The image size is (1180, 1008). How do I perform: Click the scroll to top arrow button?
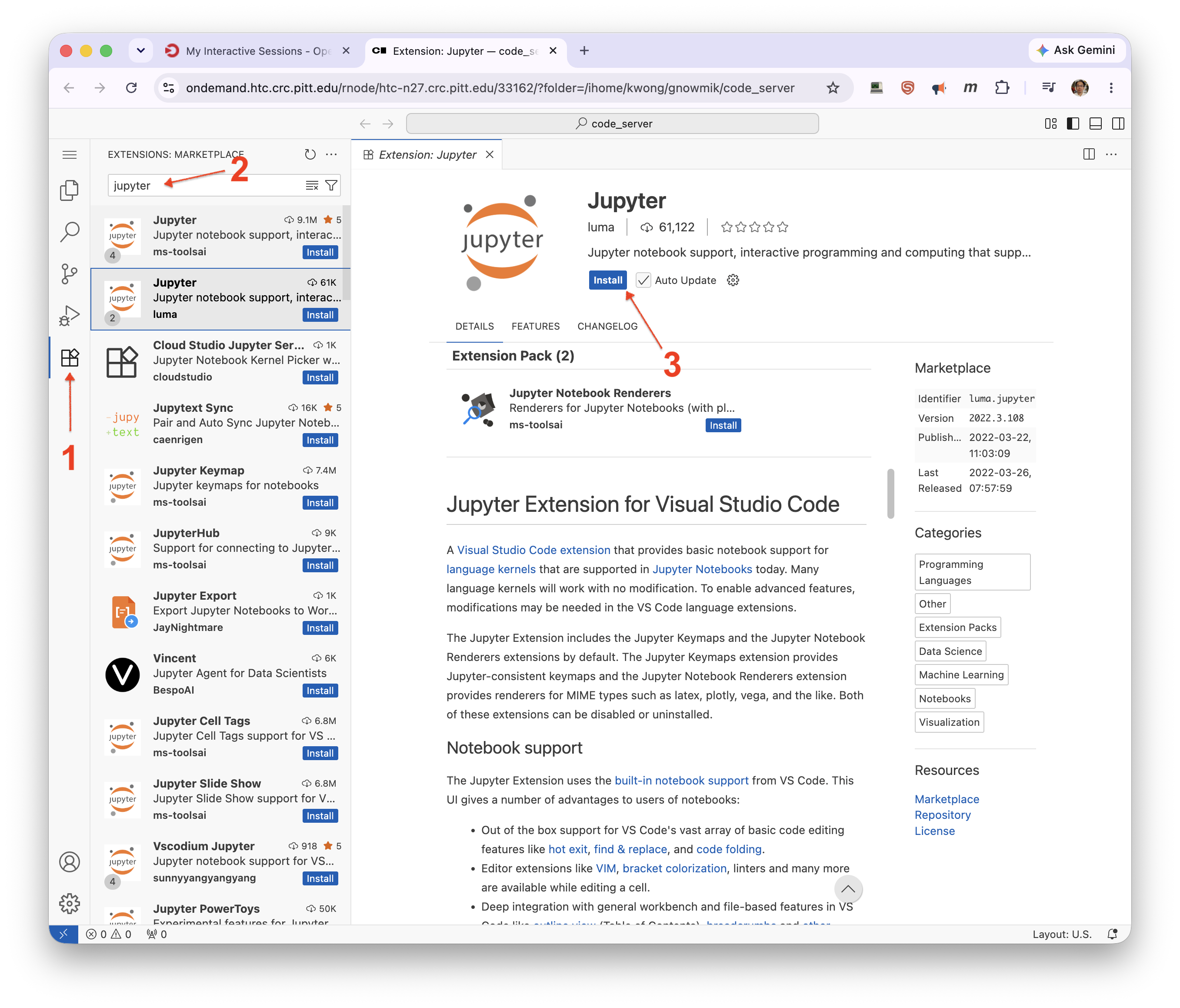pyautogui.click(x=848, y=889)
